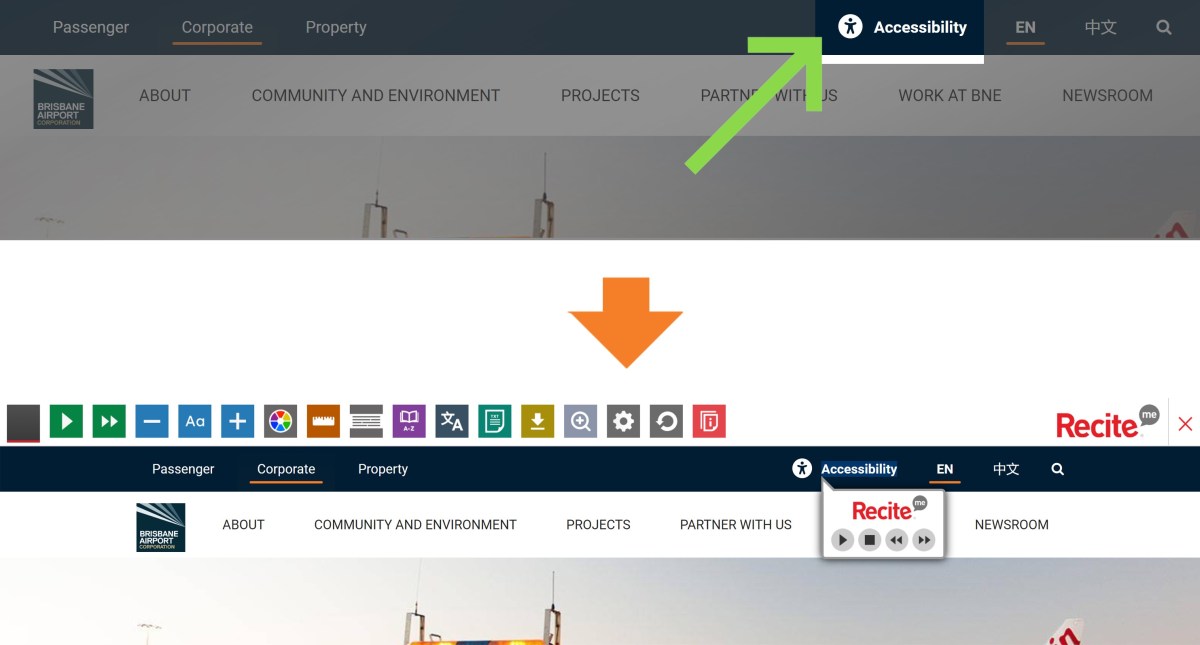Image resolution: width=1200 pixels, height=645 pixels.
Task: Click the accessibility person icon in lower screenshot
Action: point(802,468)
